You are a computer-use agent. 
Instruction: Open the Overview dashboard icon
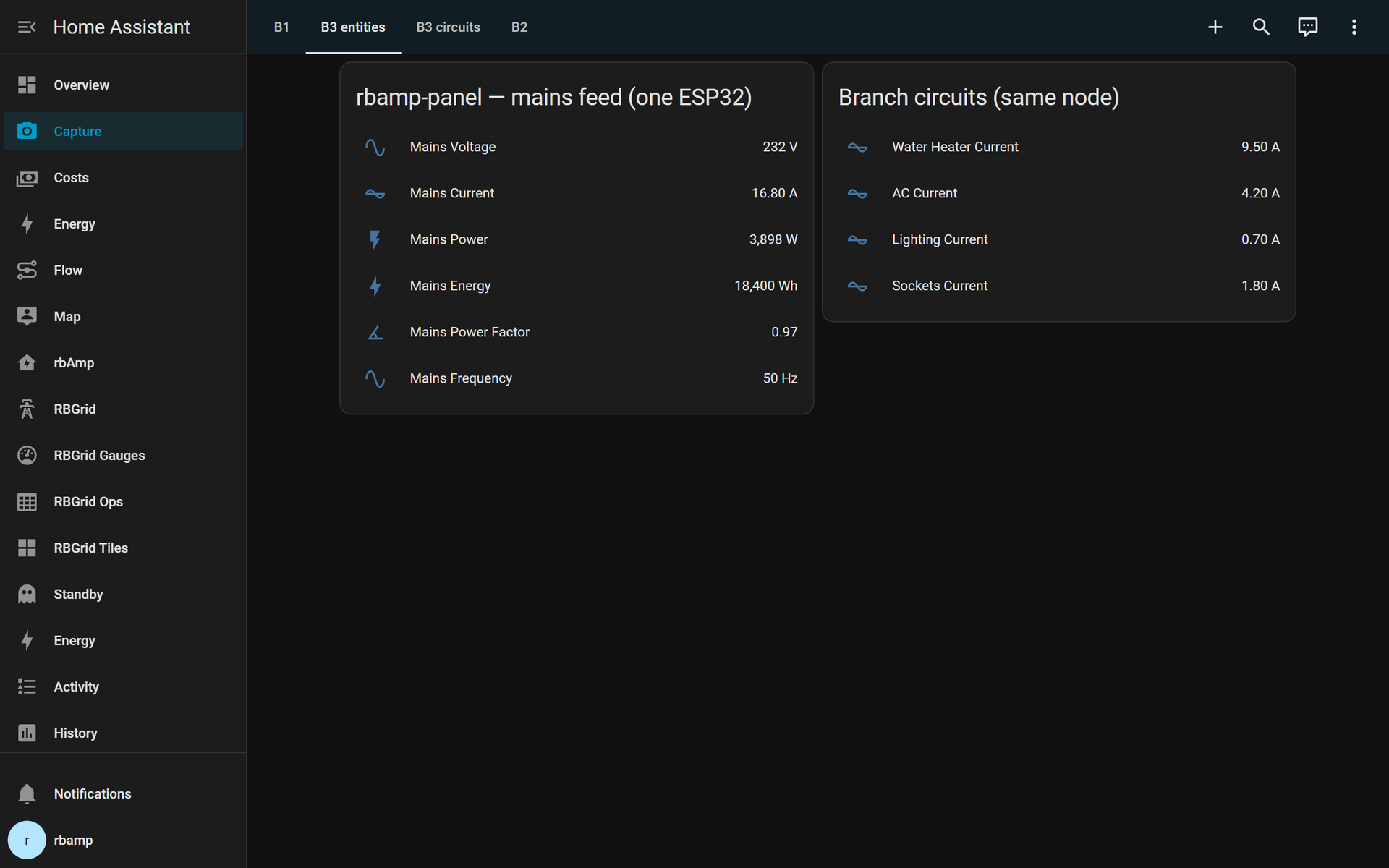(x=27, y=85)
